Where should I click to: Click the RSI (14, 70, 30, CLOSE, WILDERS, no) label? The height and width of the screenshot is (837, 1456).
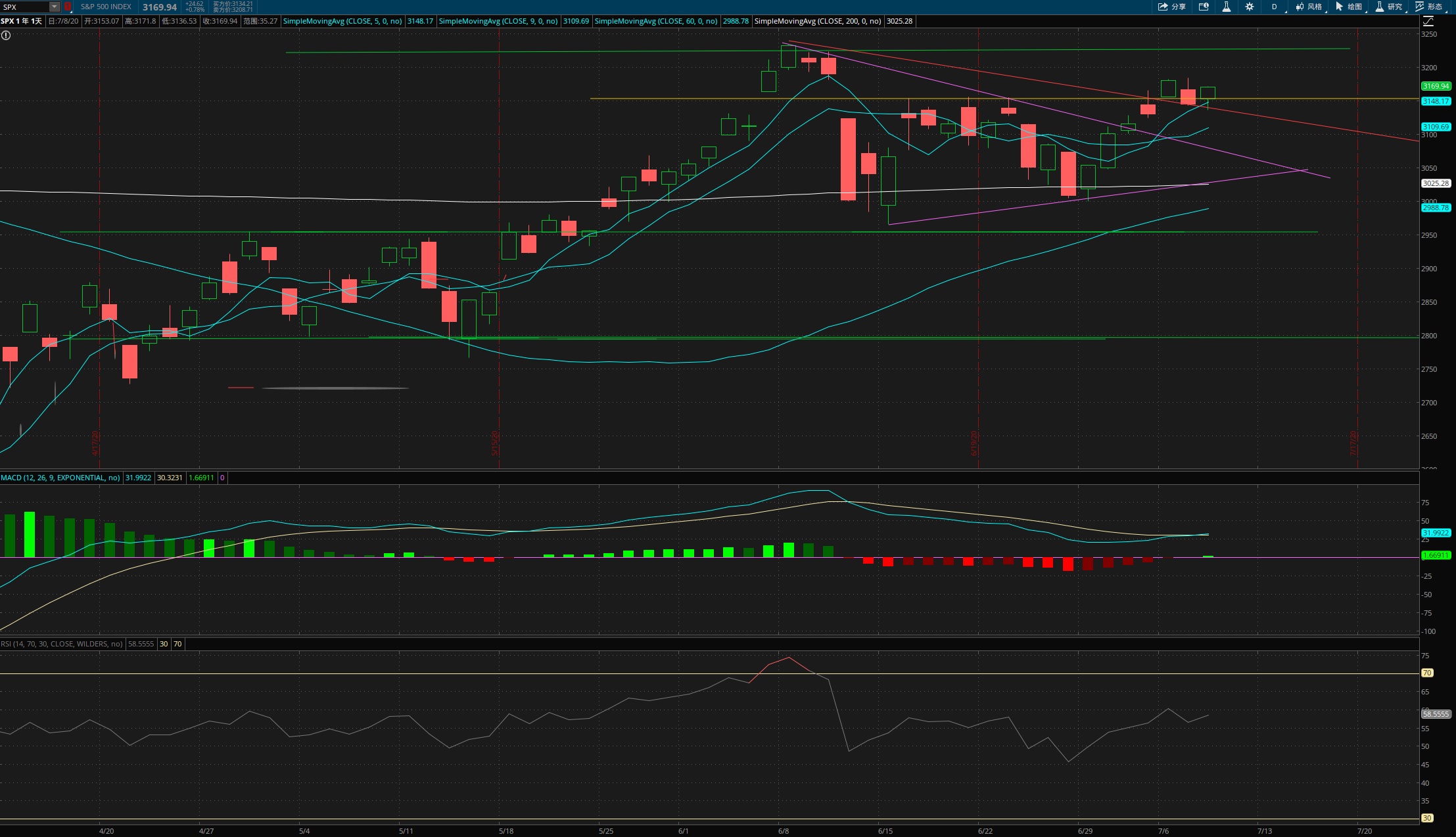62,644
